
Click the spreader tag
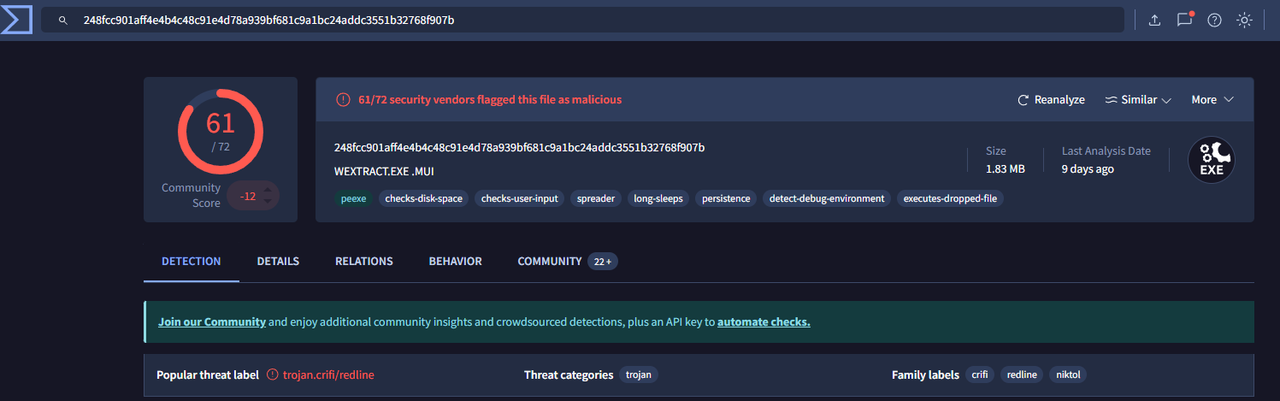click(x=596, y=198)
